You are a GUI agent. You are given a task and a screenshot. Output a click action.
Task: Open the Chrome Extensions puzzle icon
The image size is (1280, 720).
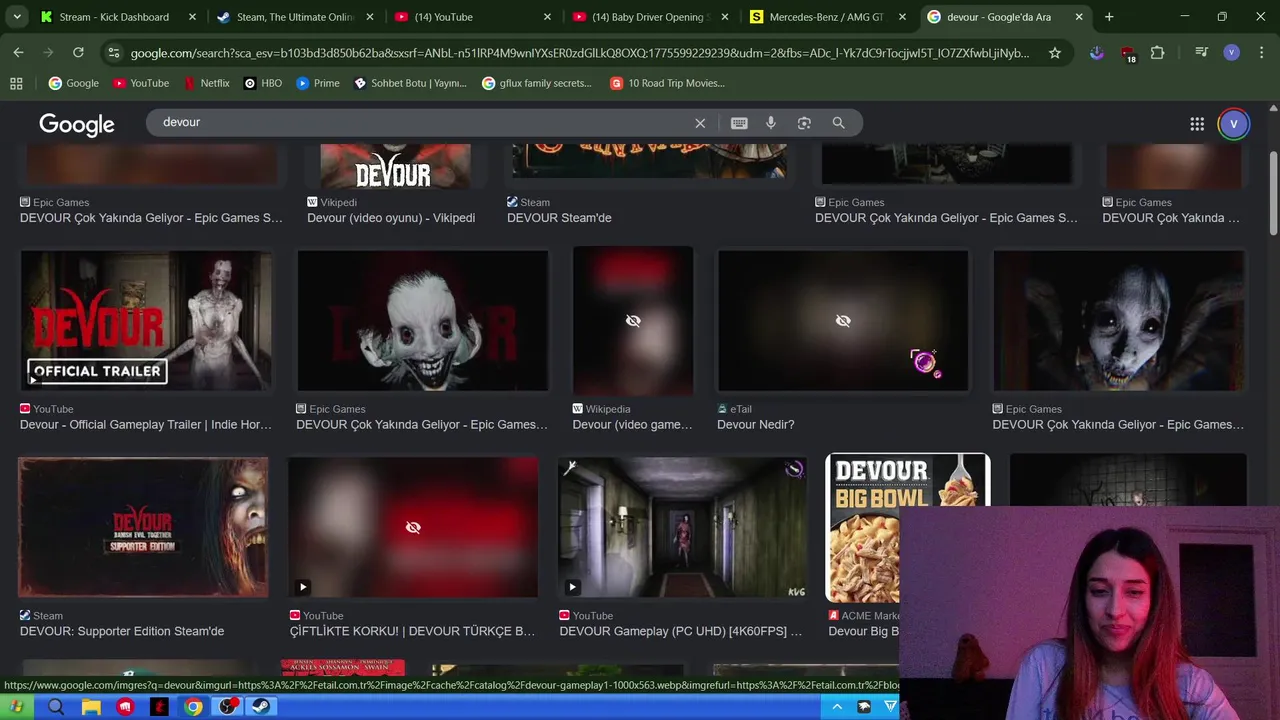click(x=1157, y=53)
